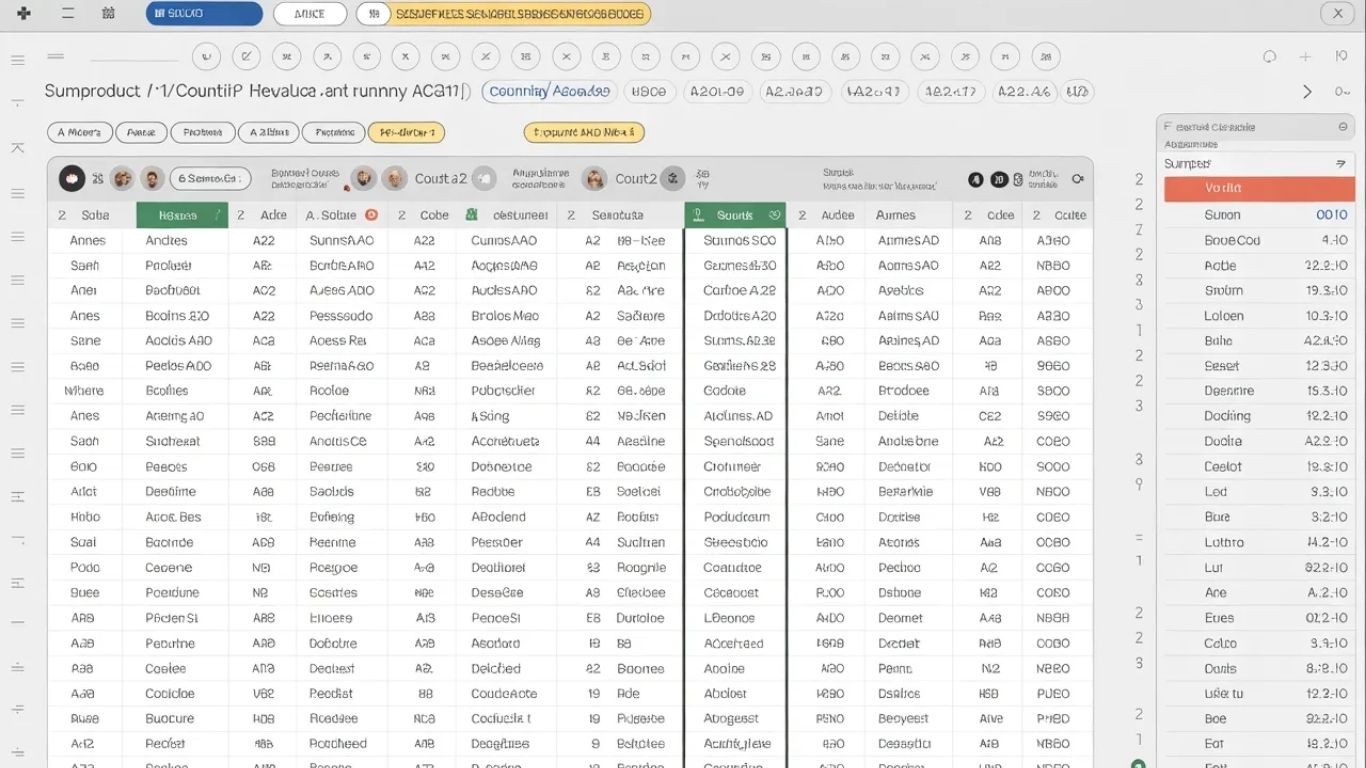1366x768 pixels.
Task: Toggle the red badge on the A. Solute column
Action: (369, 214)
